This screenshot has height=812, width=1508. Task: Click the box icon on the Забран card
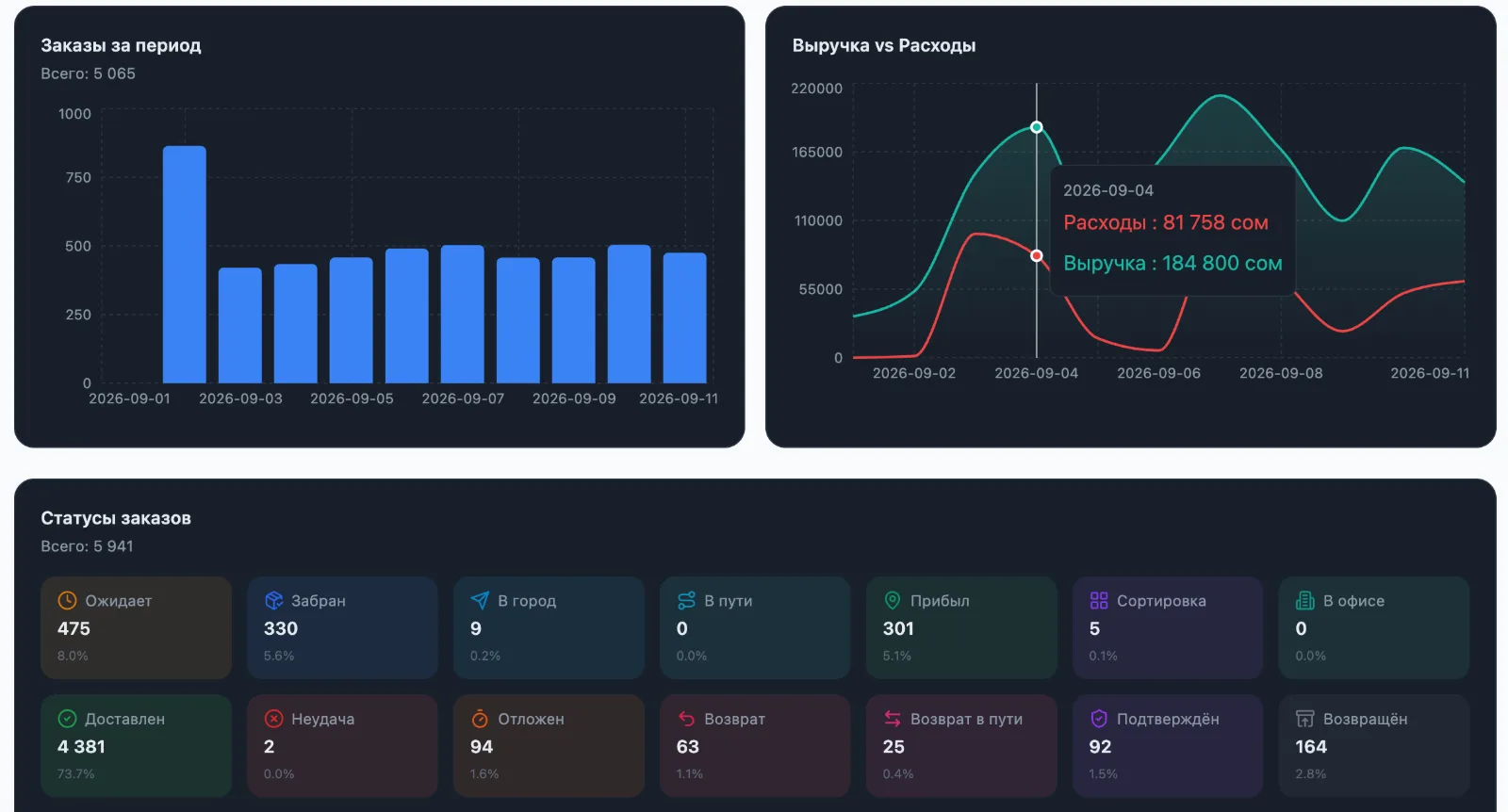click(273, 601)
